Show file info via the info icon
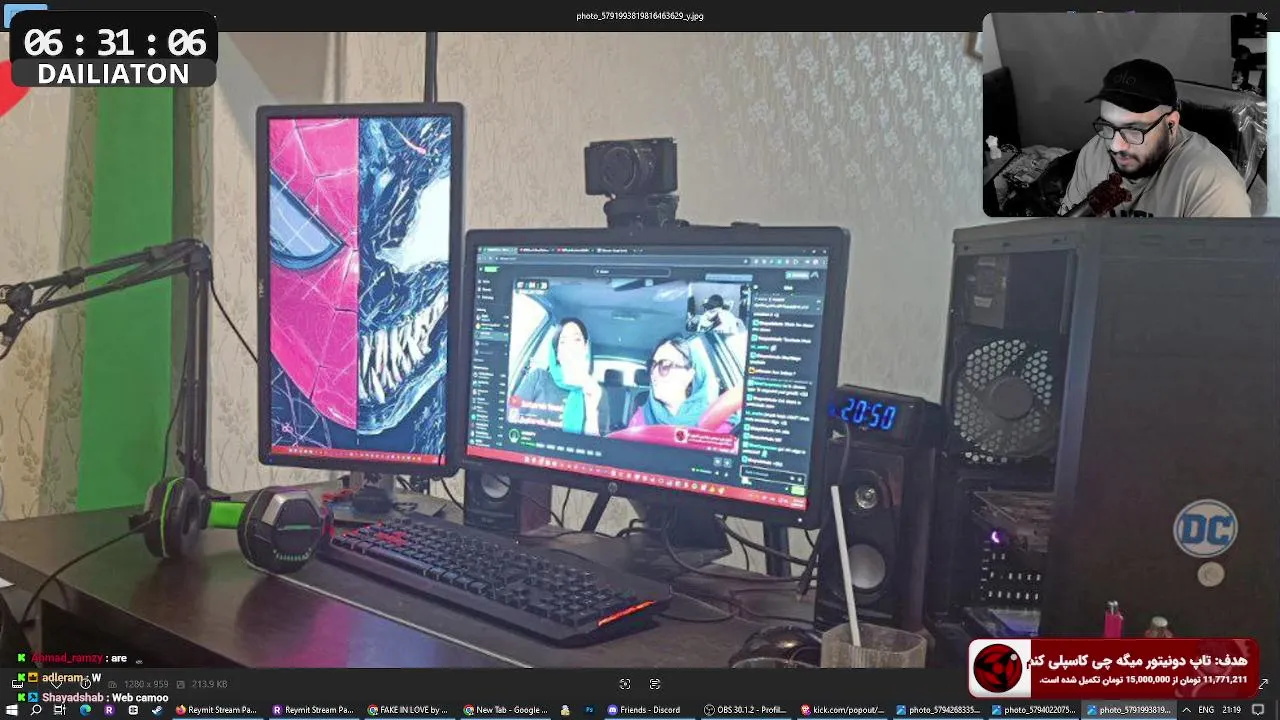1280x720 pixels. pos(85,684)
